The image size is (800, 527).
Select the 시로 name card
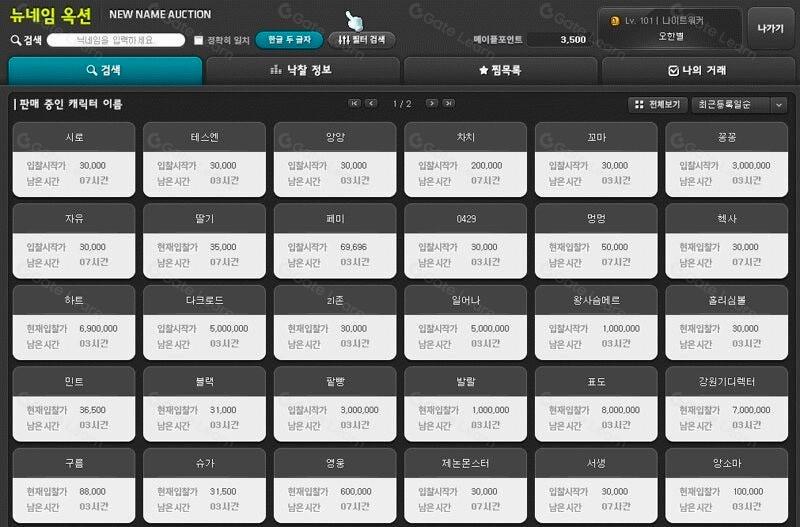74,159
